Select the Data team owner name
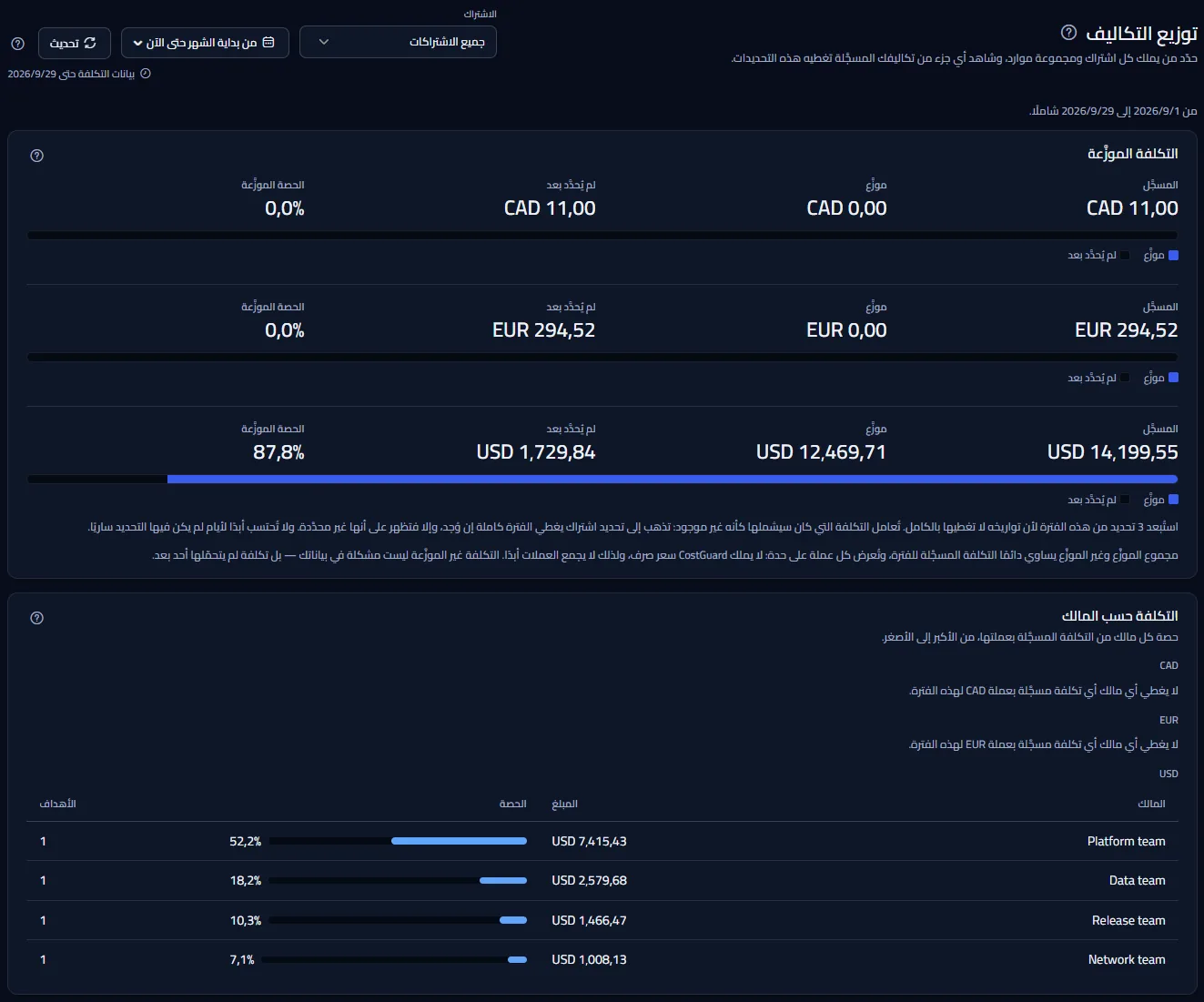The image size is (1204, 1002). click(1137, 880)
